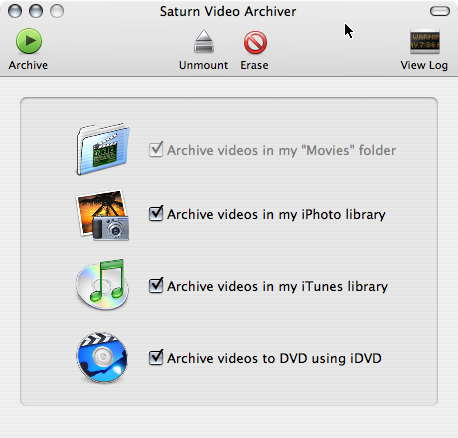Uncheck Archive videos in iPhoto library
The width and height of the screenshot is (458, 438).
point(156,213)
